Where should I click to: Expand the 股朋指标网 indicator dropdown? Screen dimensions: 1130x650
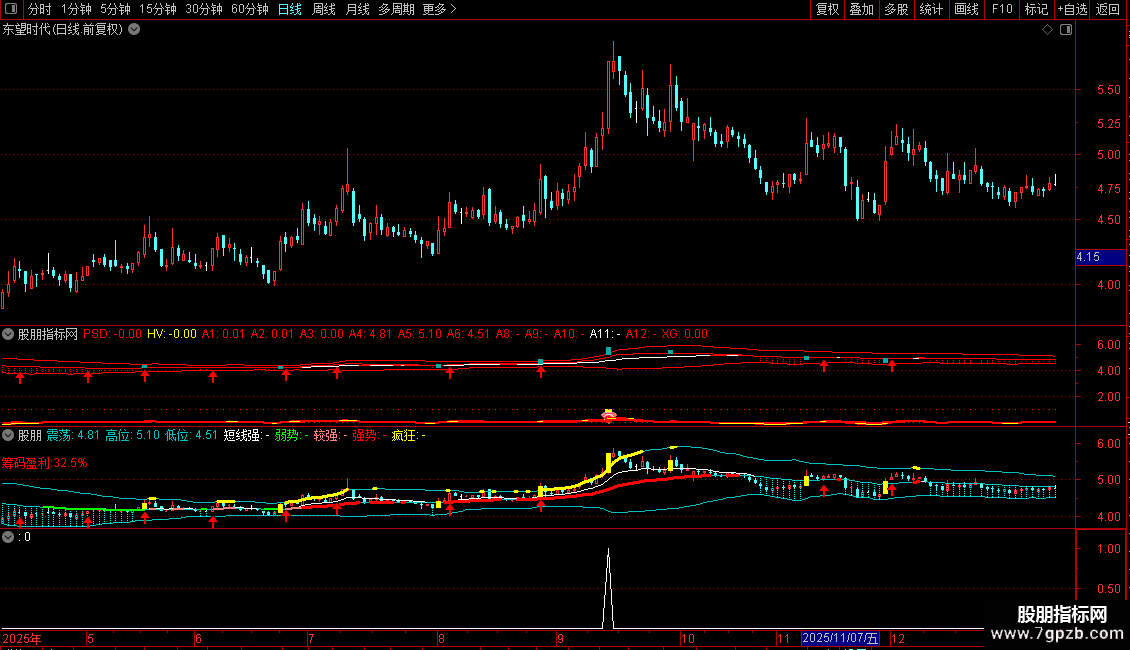pos(8,334)
